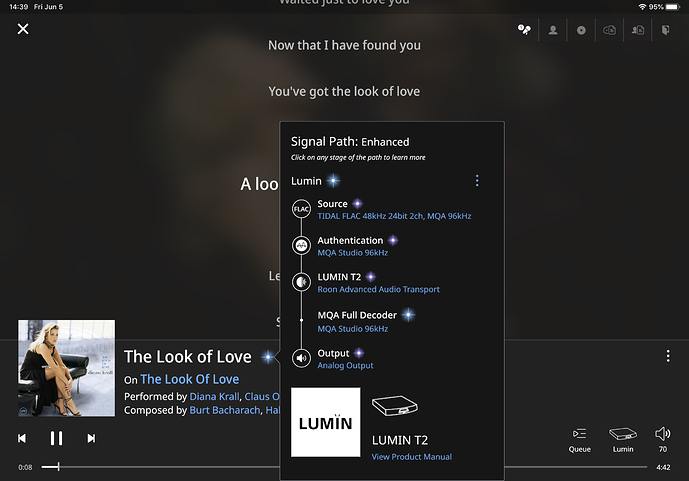Open MQA Studio 96kHz under MQA Full Decoder

click(x=352, y=329)
